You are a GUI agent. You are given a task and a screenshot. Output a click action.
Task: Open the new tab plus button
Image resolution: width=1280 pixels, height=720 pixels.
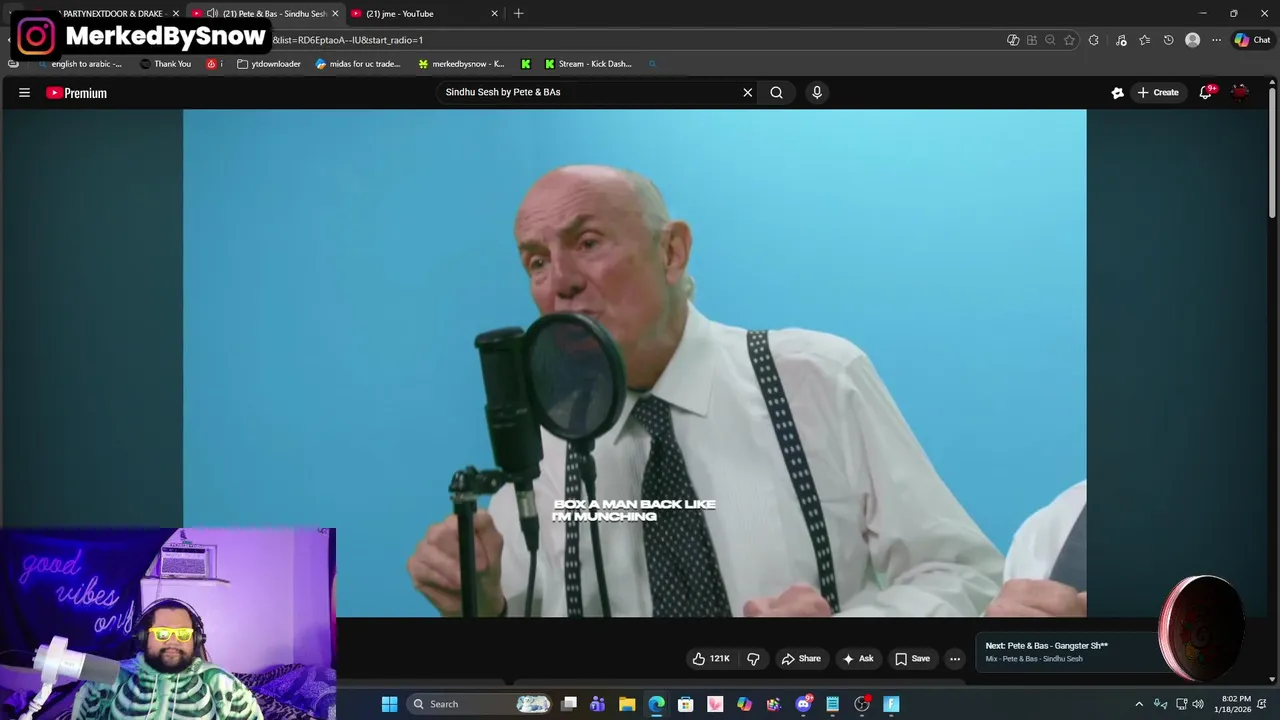[x=518, y=13]
